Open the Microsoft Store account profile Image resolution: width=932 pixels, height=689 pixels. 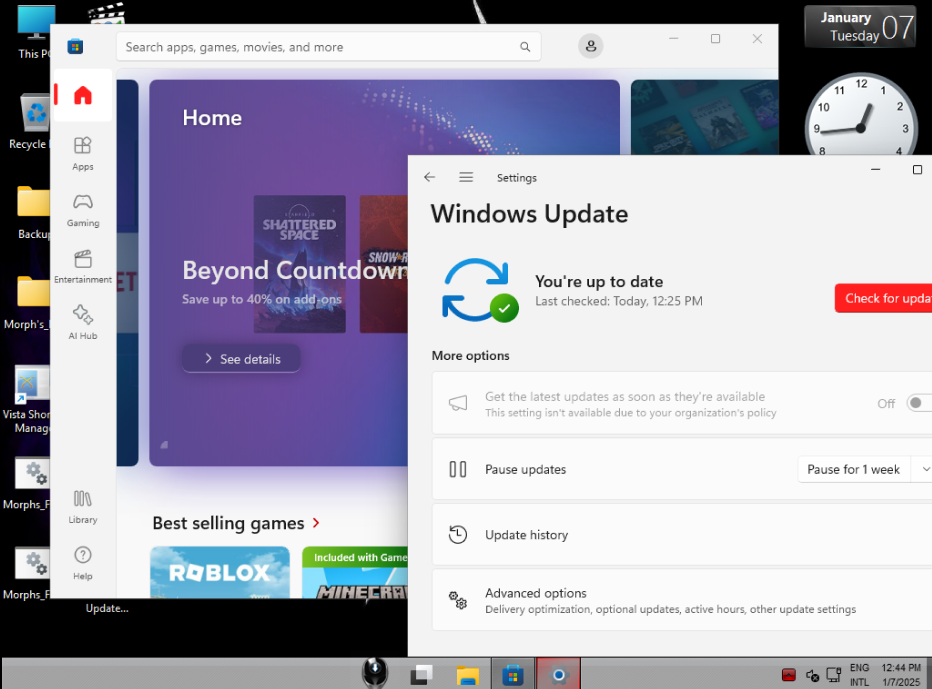pos(591,46)
